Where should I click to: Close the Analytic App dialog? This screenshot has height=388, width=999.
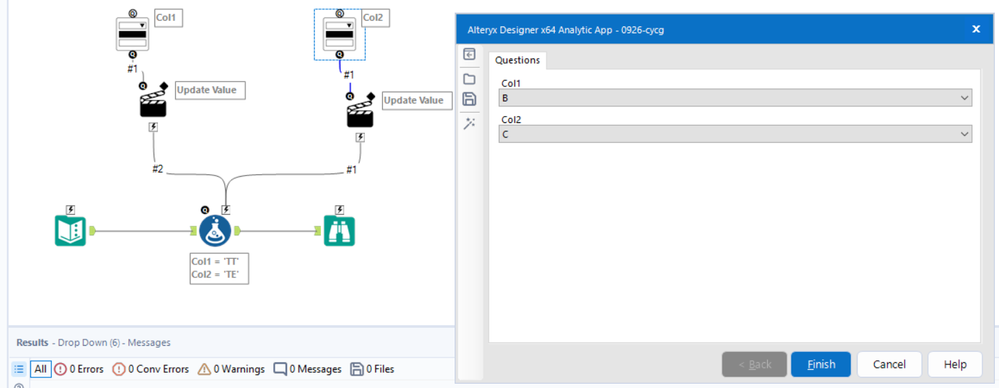(x=975, y=29)
